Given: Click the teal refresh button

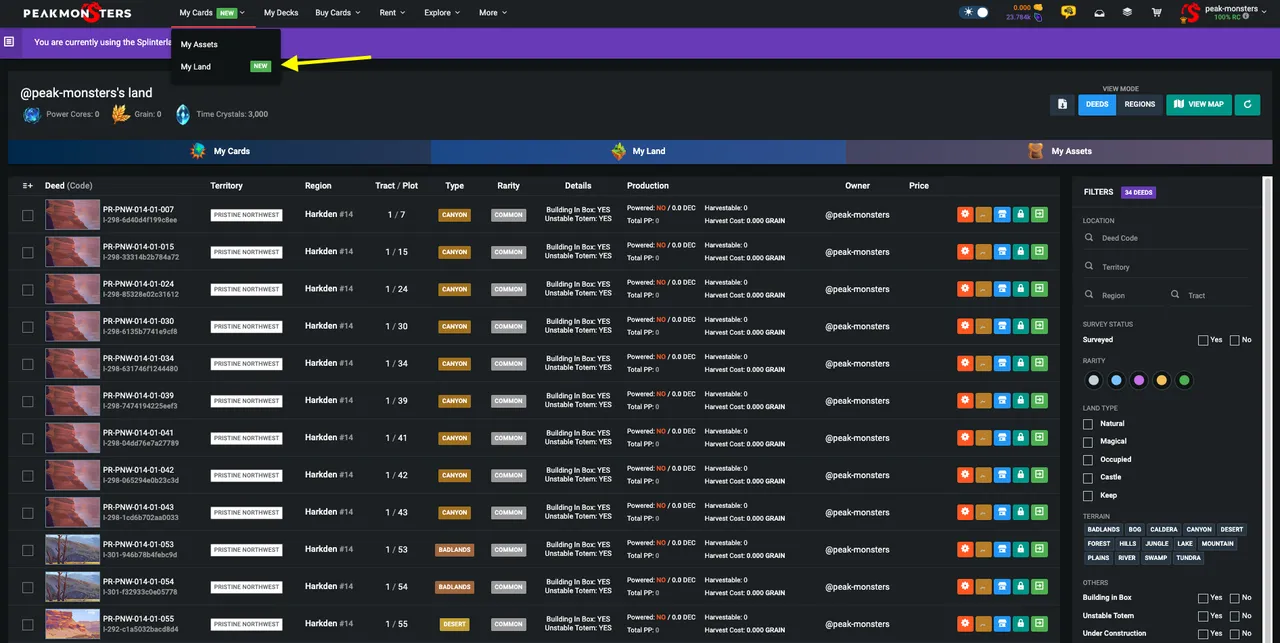Looking at the screenshot, I should click(1247, 104).
